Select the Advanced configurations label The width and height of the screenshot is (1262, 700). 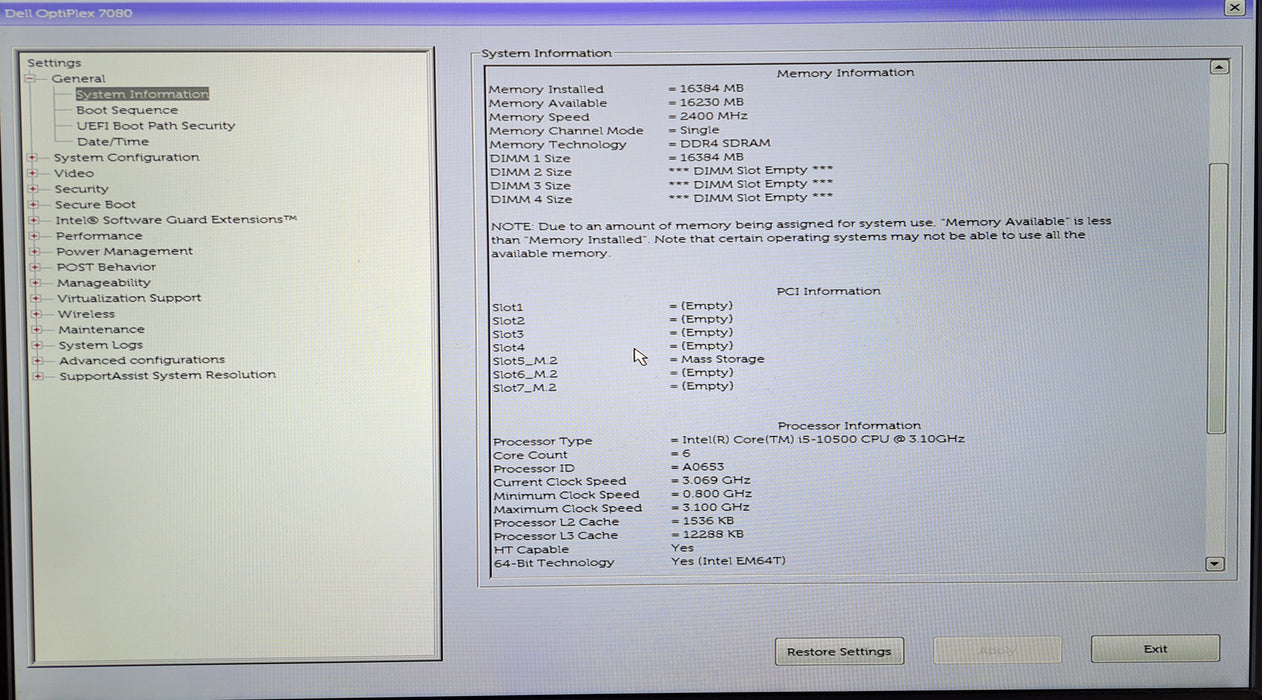coord(142,360)
